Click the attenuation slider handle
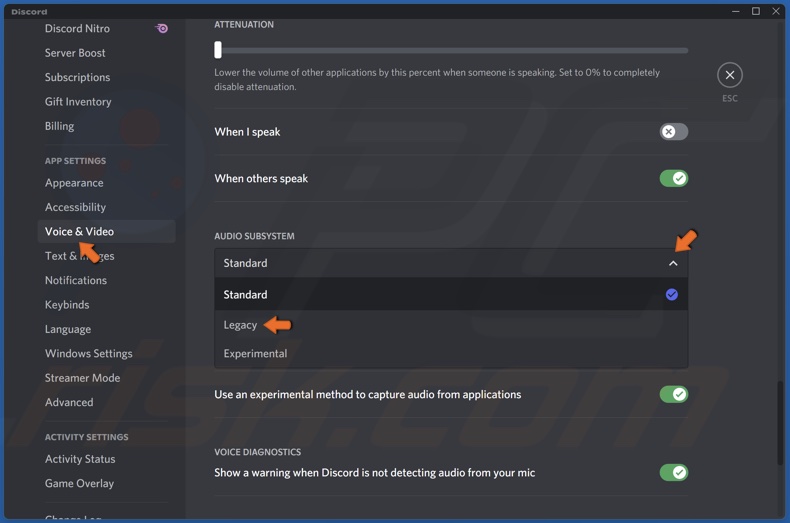 click(x=218, y=50)
